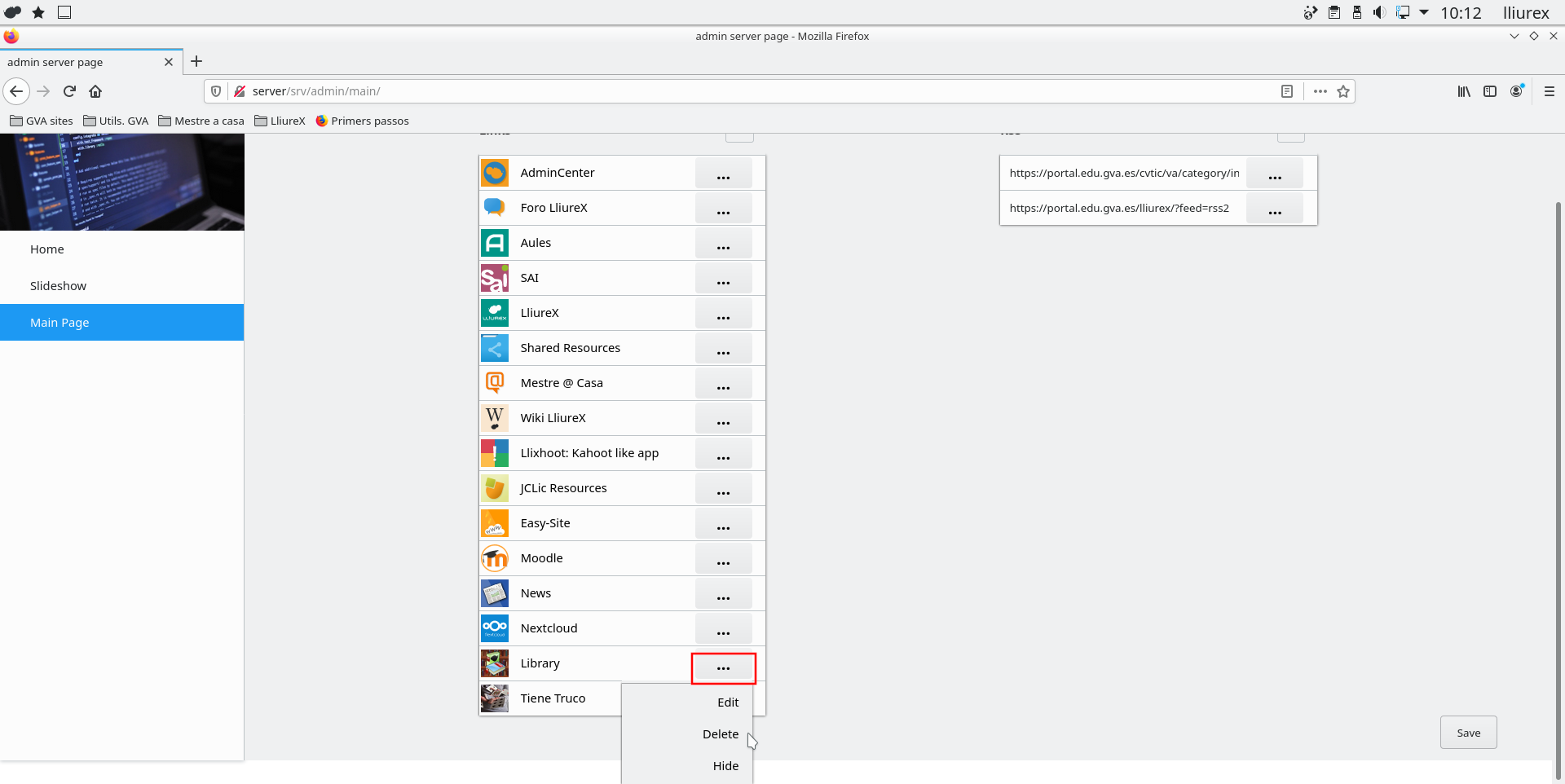
Task: Click the Shared Resources share icon
Action: (494, 348)
